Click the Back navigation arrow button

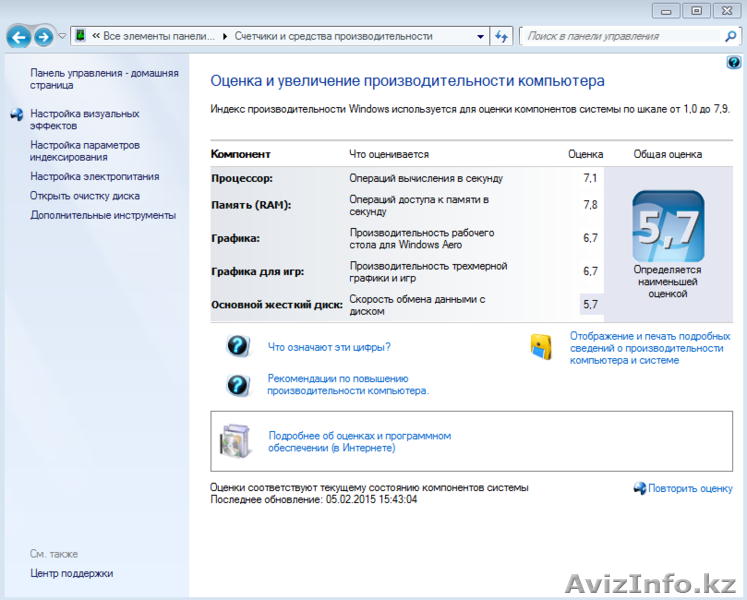click(x=18, y=37)
